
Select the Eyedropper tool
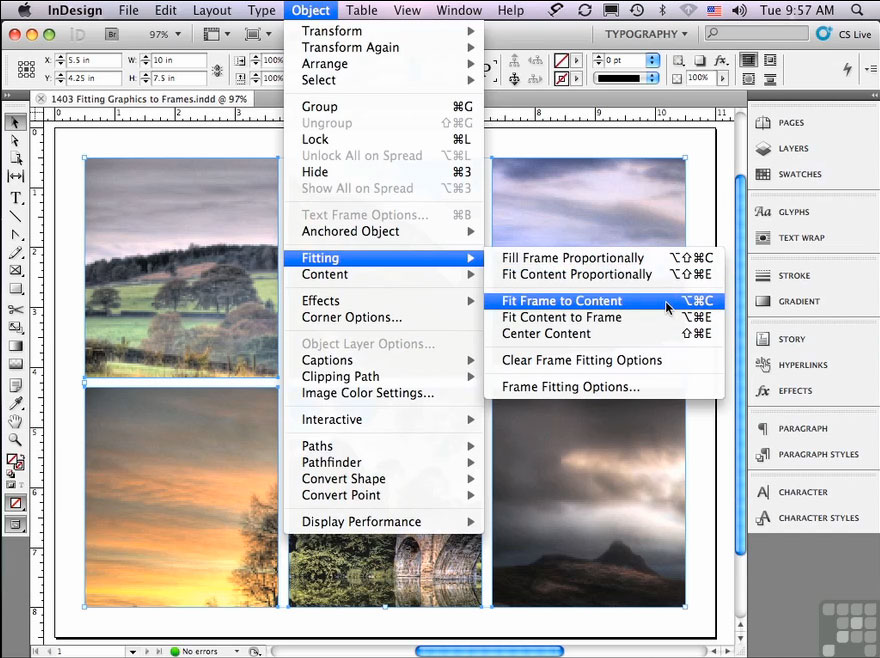[x=15, y=403]
